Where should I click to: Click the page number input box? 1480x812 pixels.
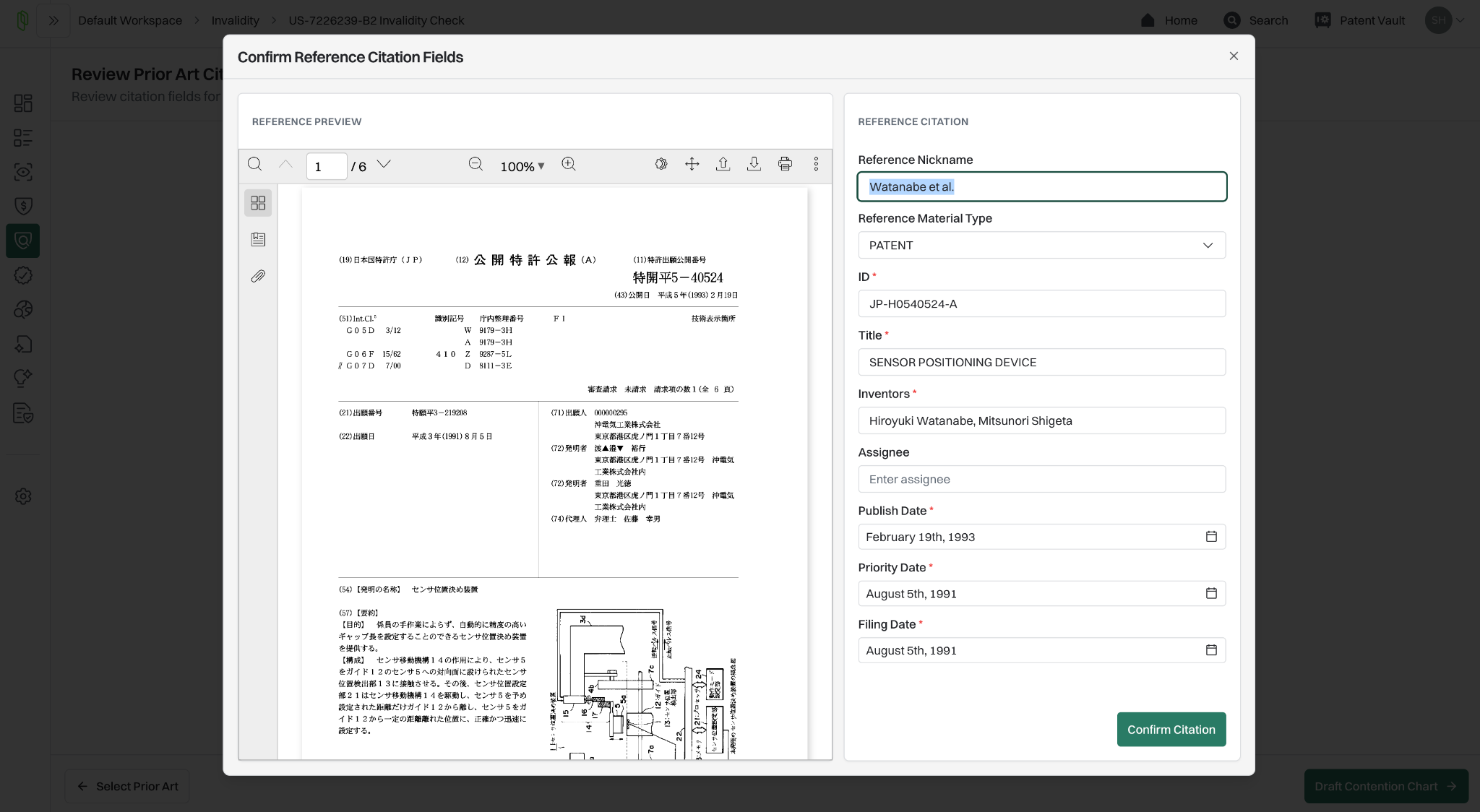point(326,166)
